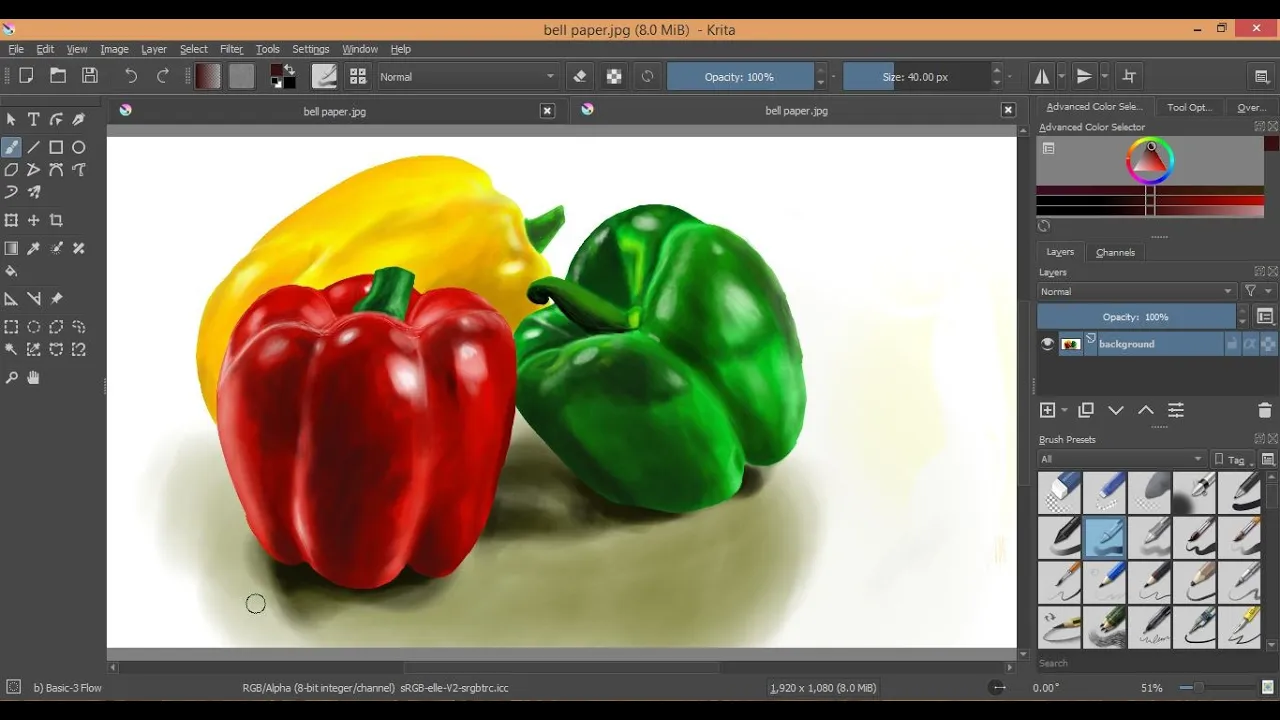Reload the original brush preset
Screen dimensions: 1280x720
click(x=648, y=76)
